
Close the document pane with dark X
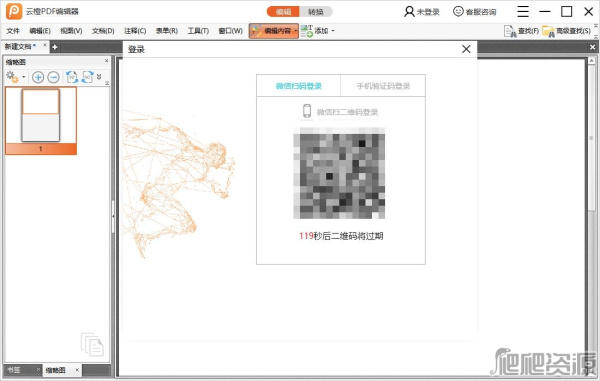pos(593,47)
